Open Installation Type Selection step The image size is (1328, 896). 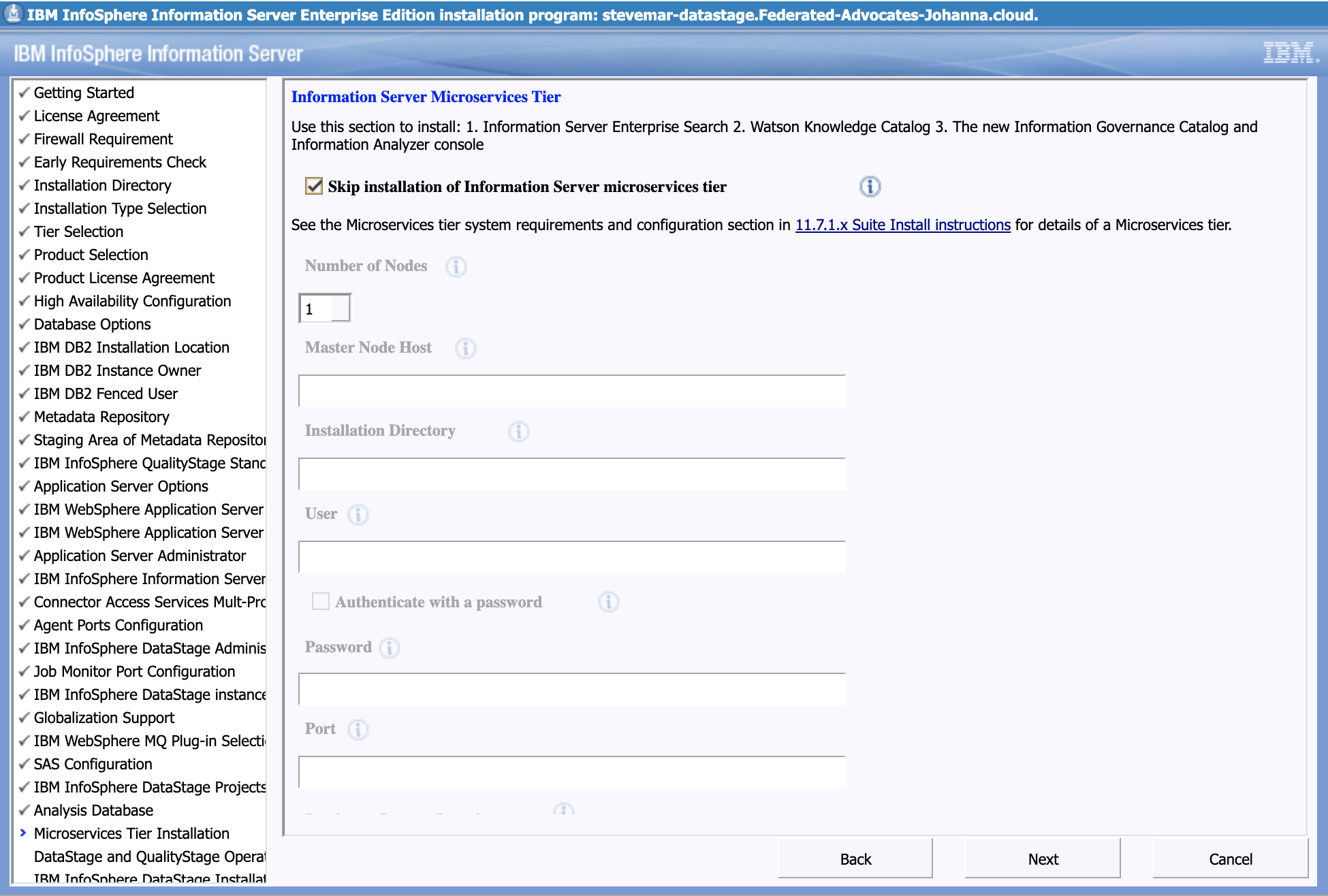click(x=120, y=208)
